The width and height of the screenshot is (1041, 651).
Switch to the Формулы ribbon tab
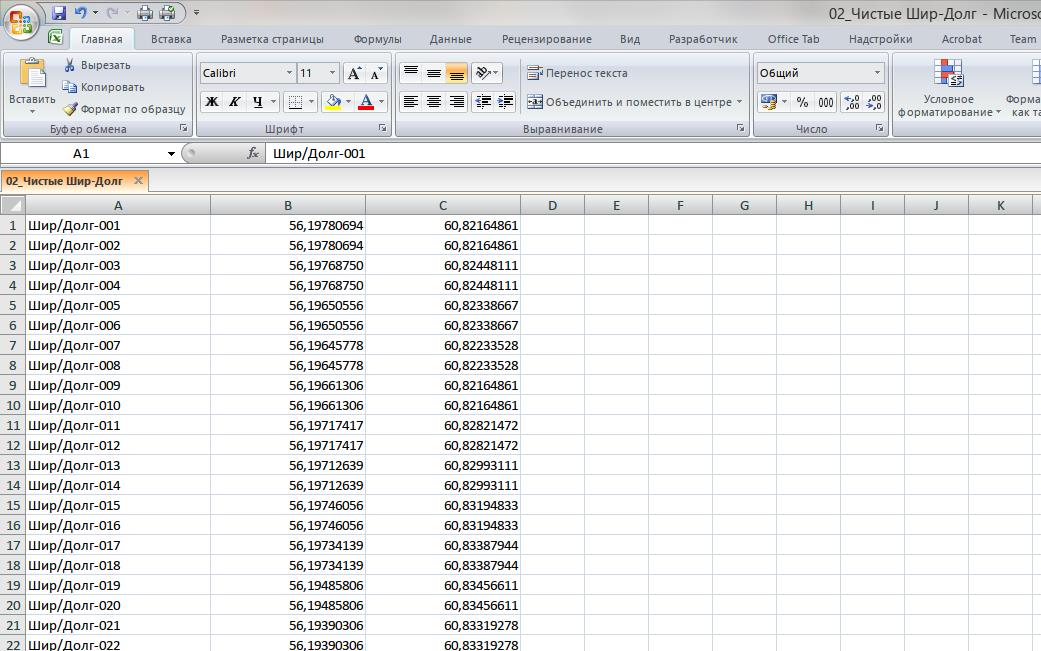[x=376, y=39]
